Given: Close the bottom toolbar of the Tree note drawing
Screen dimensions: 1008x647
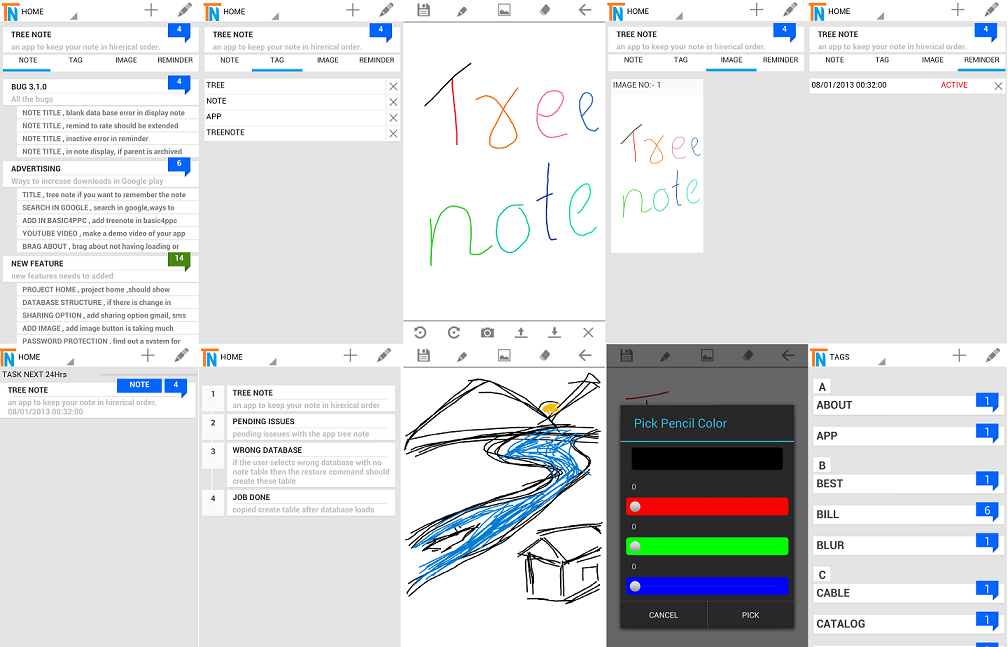Looking at the screenshot, I should 588,333.
